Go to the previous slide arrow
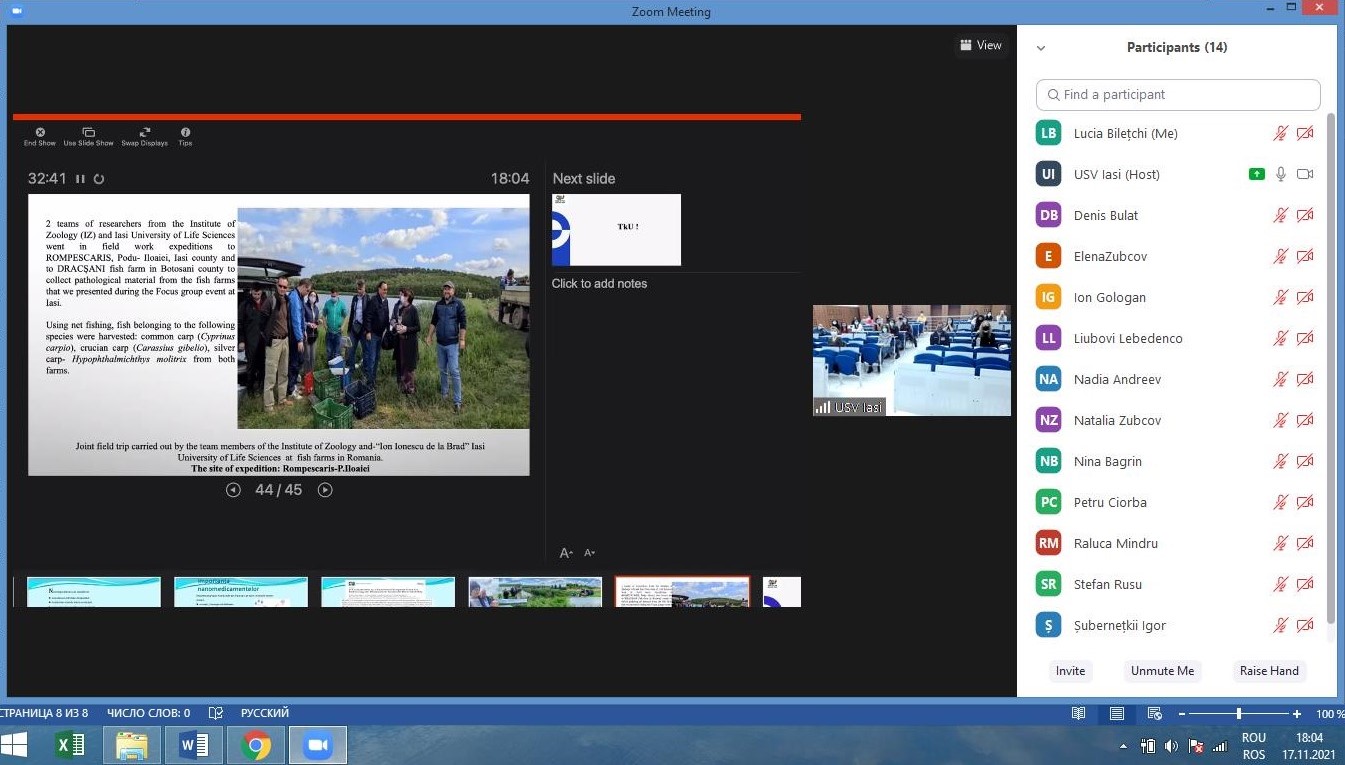 [233, 490]
